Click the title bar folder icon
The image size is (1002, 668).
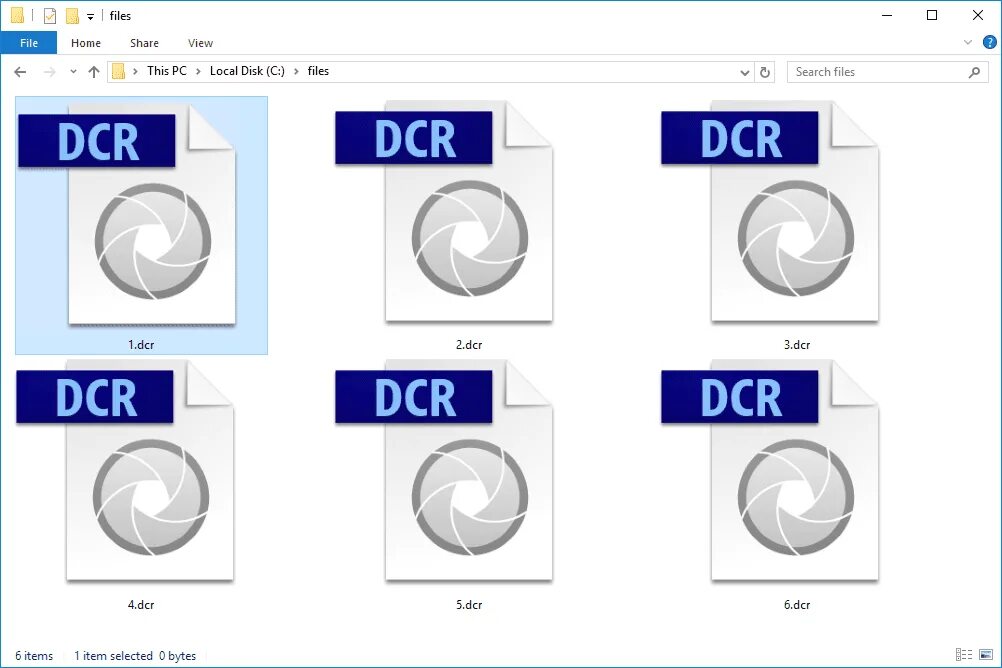(x=18, y=15)
